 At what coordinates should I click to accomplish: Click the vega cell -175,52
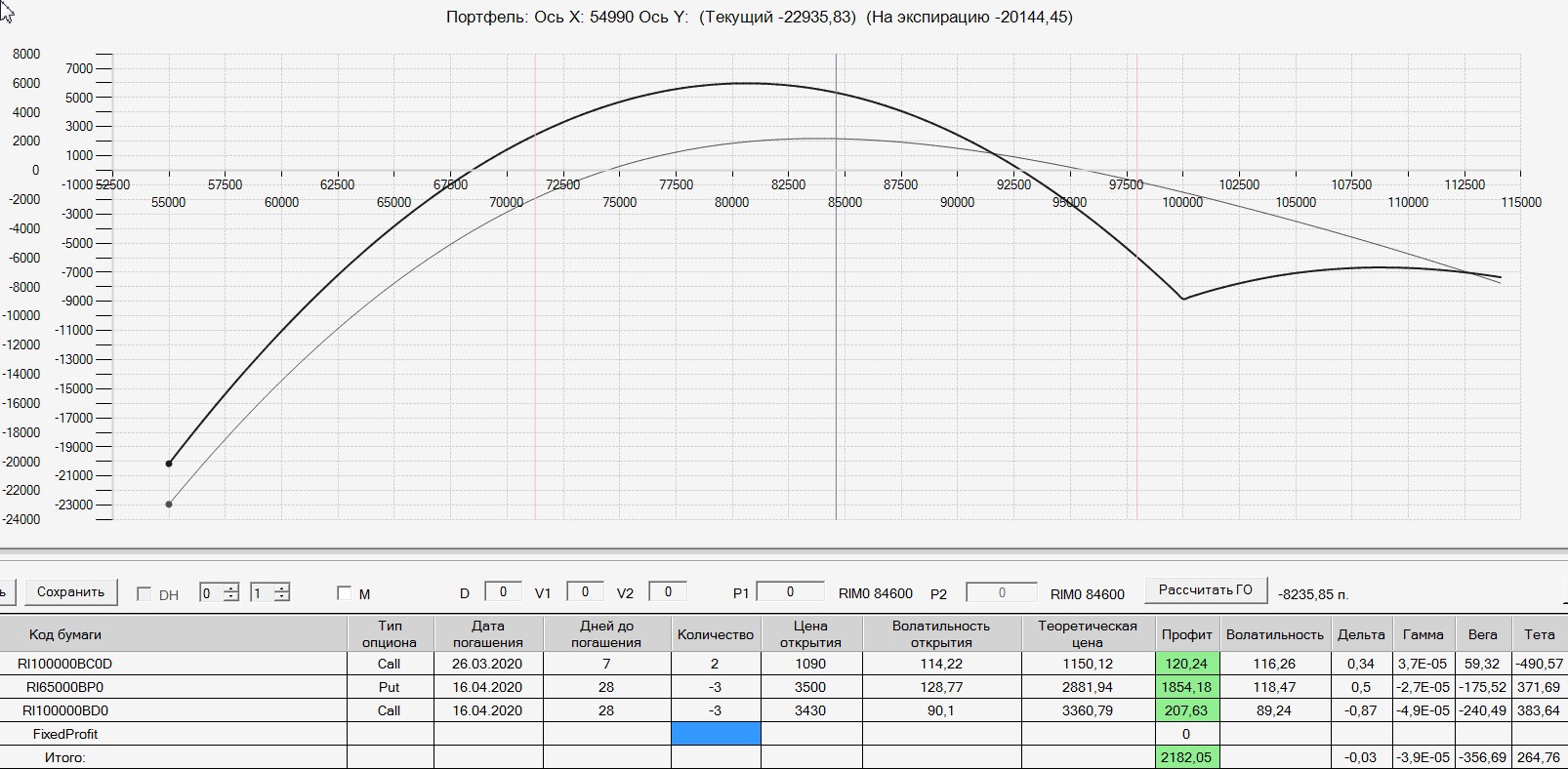1482,687
